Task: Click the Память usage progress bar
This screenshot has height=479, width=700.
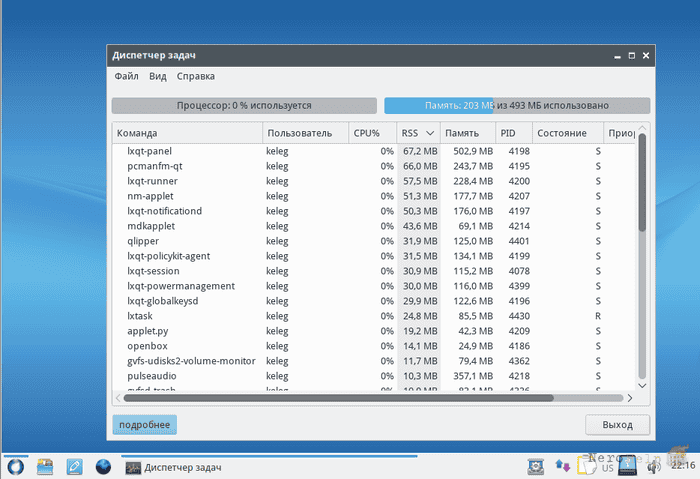Action: 517,106
